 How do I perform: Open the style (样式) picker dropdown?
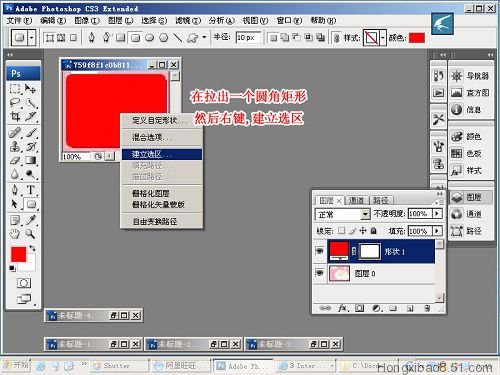(x=383, y=38)
